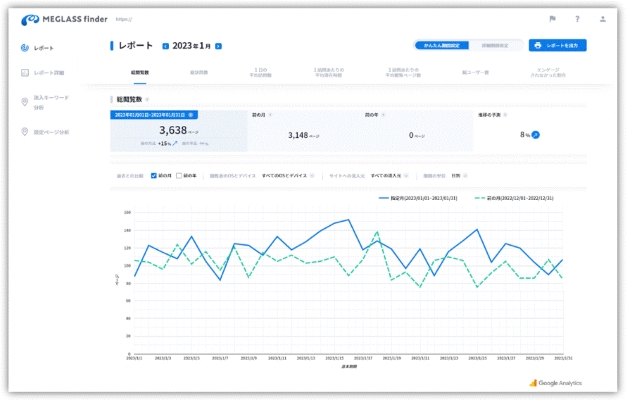Open the flag icon in header
Viewport: 628px width, 400px height.
coord(553,19)
